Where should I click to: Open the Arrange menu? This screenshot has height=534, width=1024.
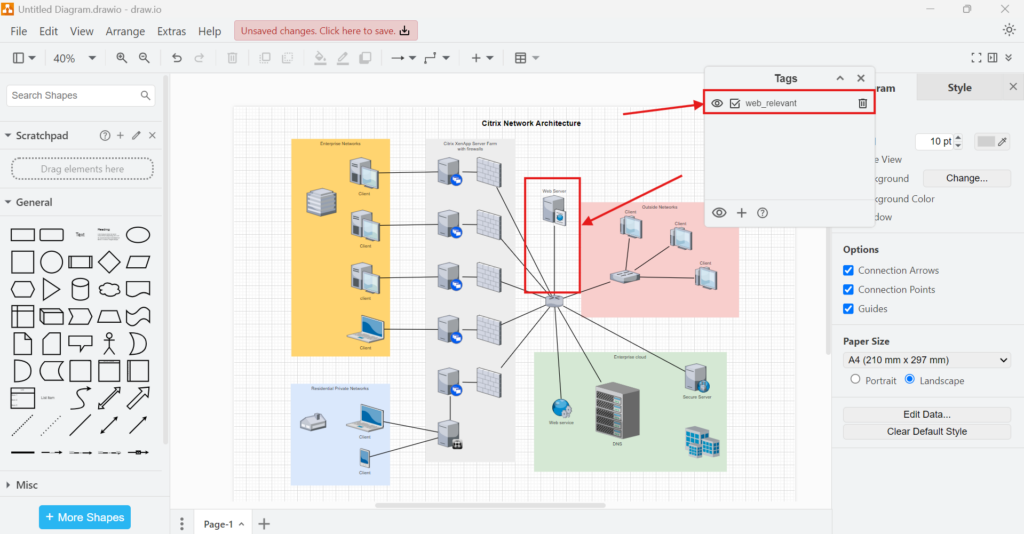[125, 31]
